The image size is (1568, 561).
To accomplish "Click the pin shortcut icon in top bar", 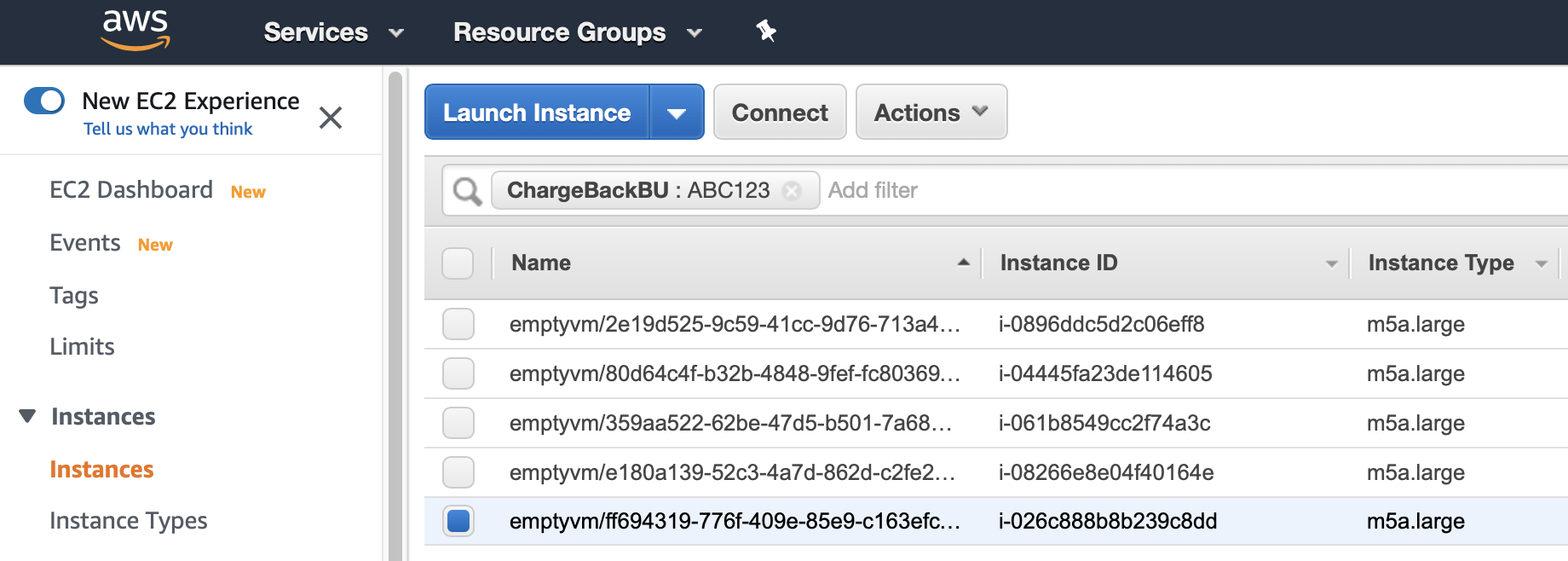I will [x=766, y=32].
